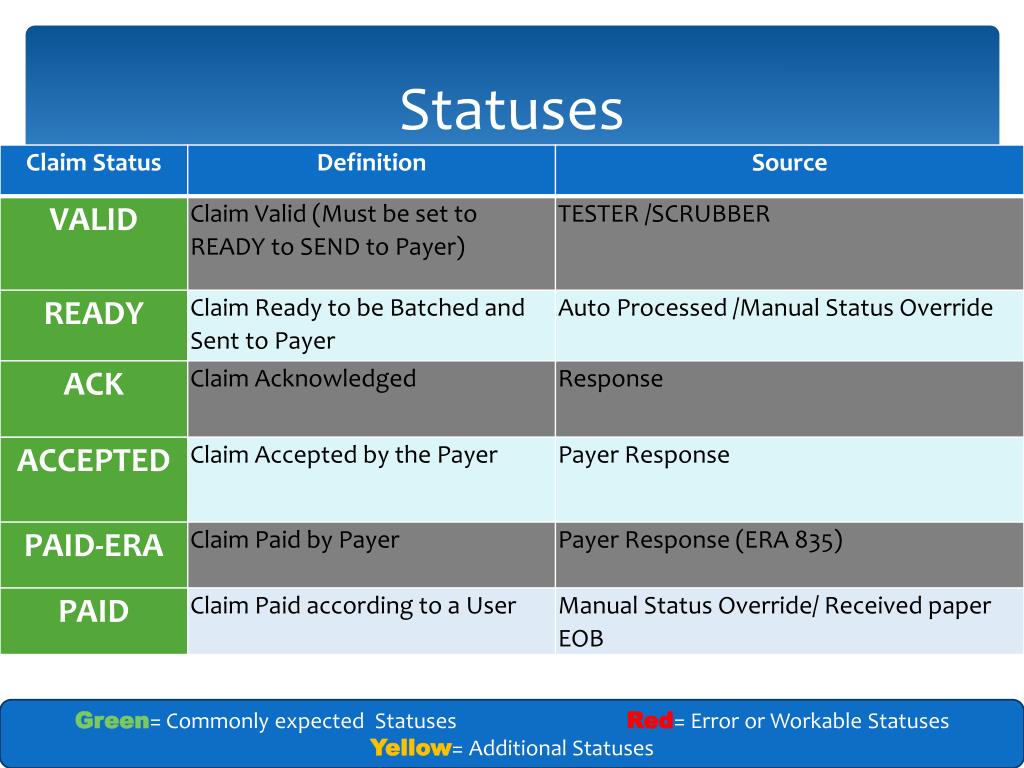Click the Yellow legend label

point(410,748)
